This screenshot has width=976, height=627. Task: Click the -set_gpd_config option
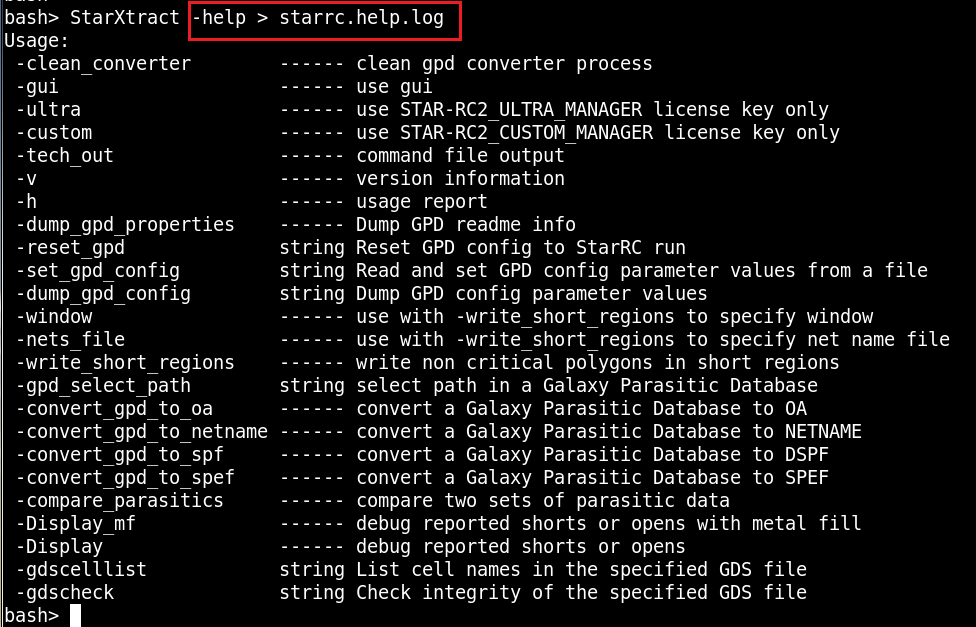98,271
